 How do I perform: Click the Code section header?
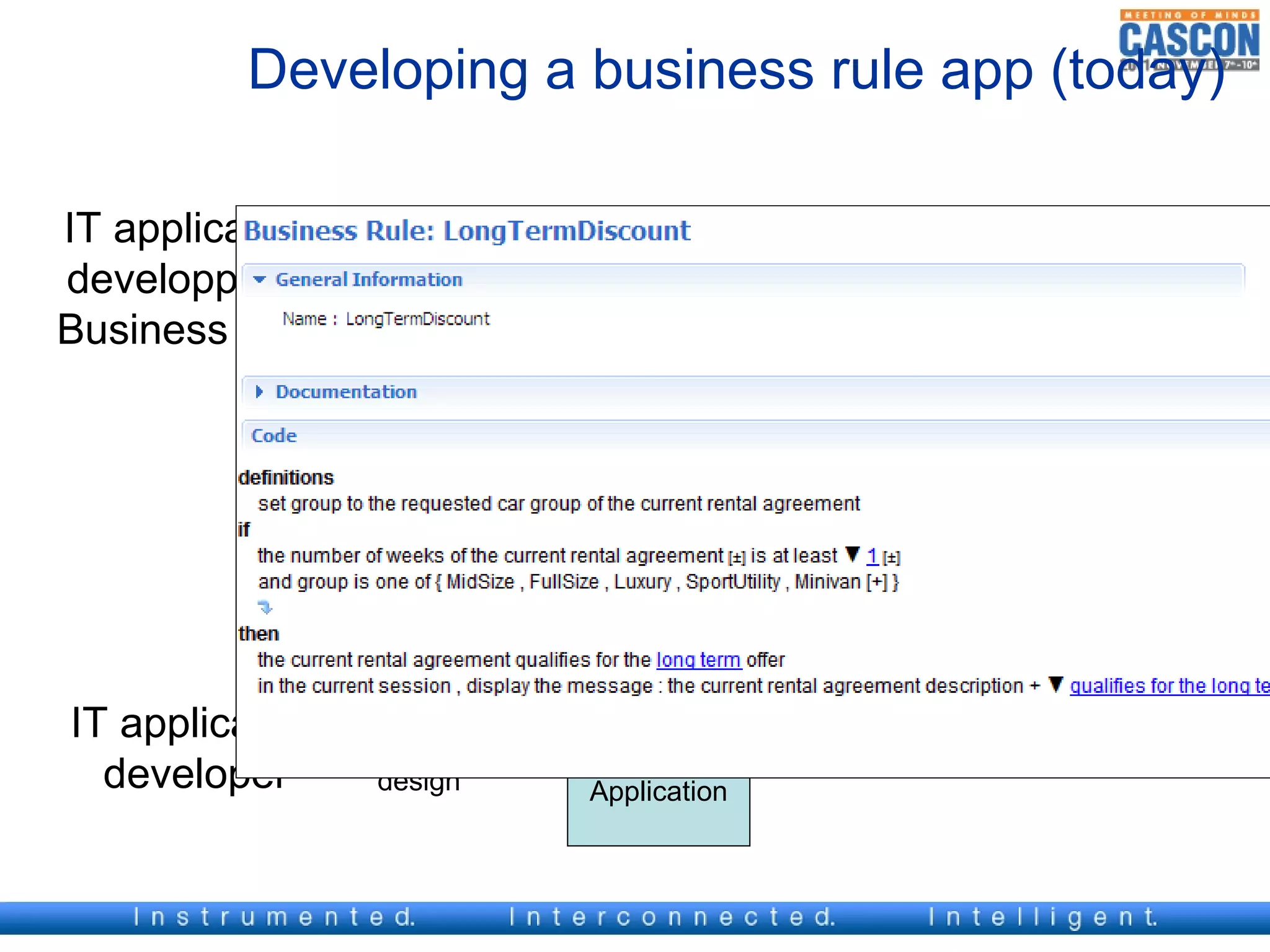tap(755, 436)
